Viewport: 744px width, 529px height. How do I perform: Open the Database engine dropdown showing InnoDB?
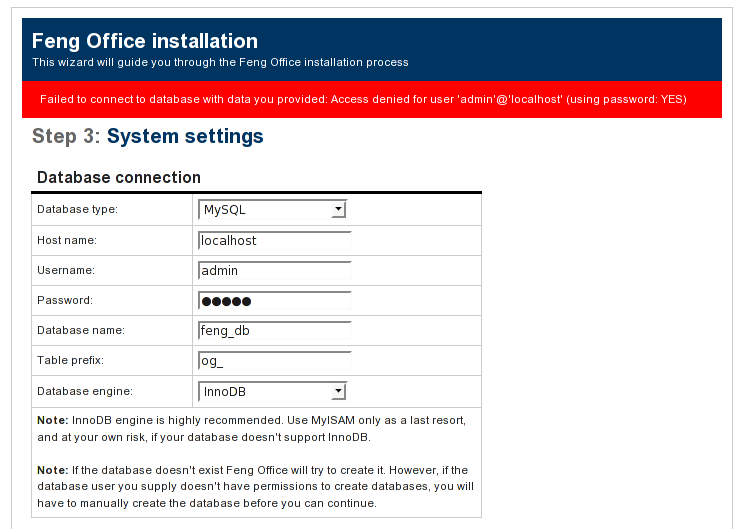pyautogui.click(x=272, y=391)
